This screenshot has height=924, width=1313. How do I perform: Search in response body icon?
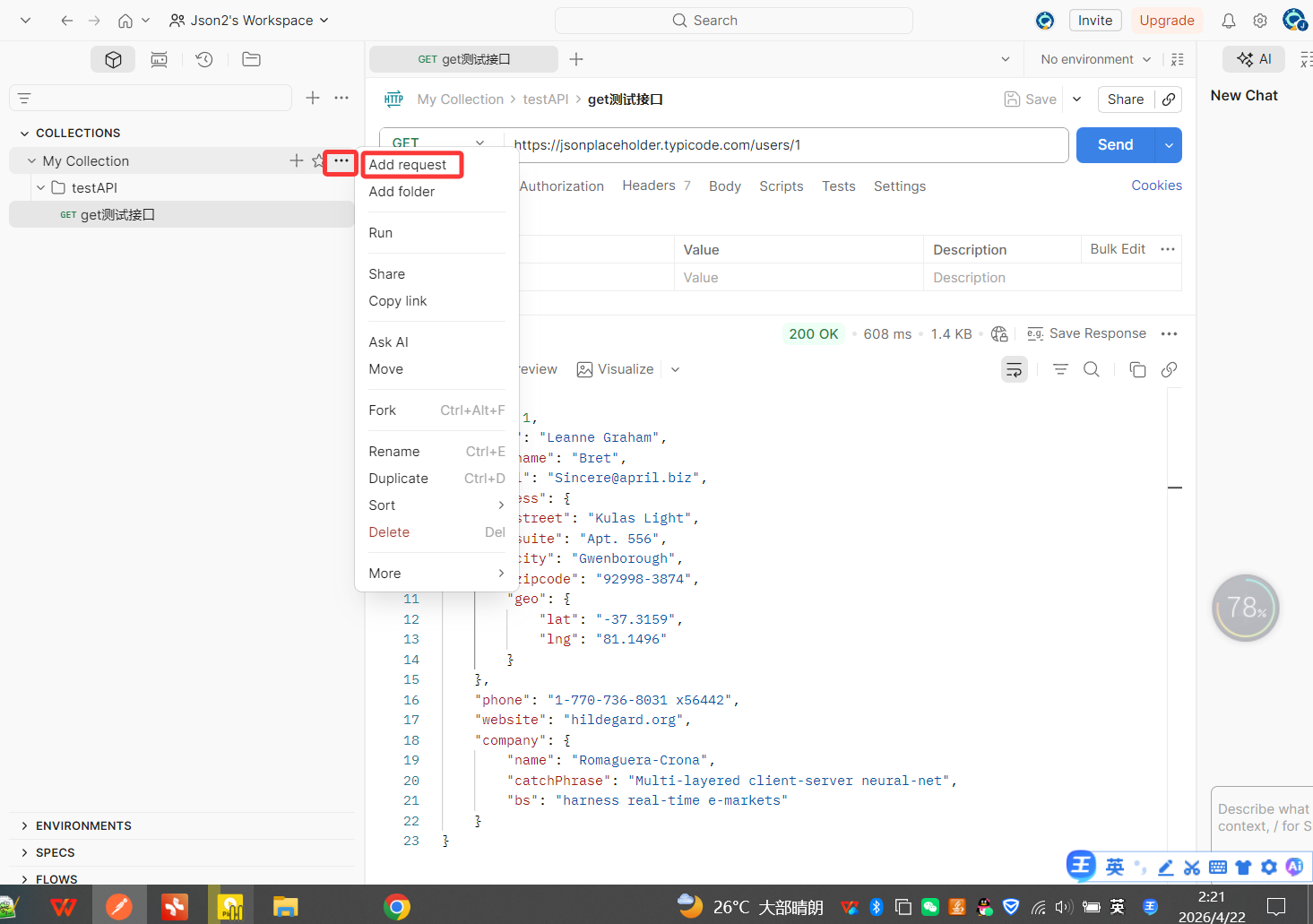pyautogui.click(x=1092, y=369)
